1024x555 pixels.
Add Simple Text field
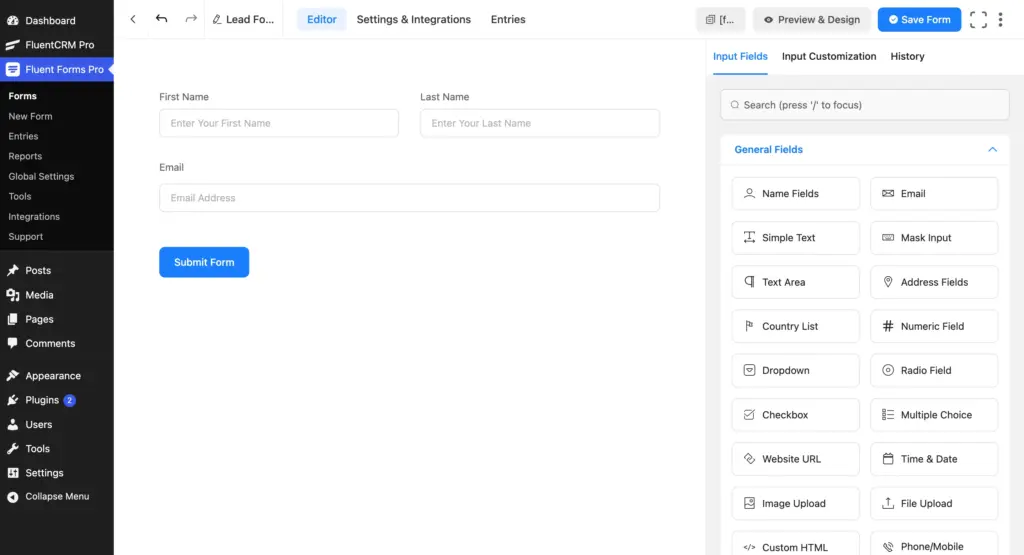(x=795, y=238)
